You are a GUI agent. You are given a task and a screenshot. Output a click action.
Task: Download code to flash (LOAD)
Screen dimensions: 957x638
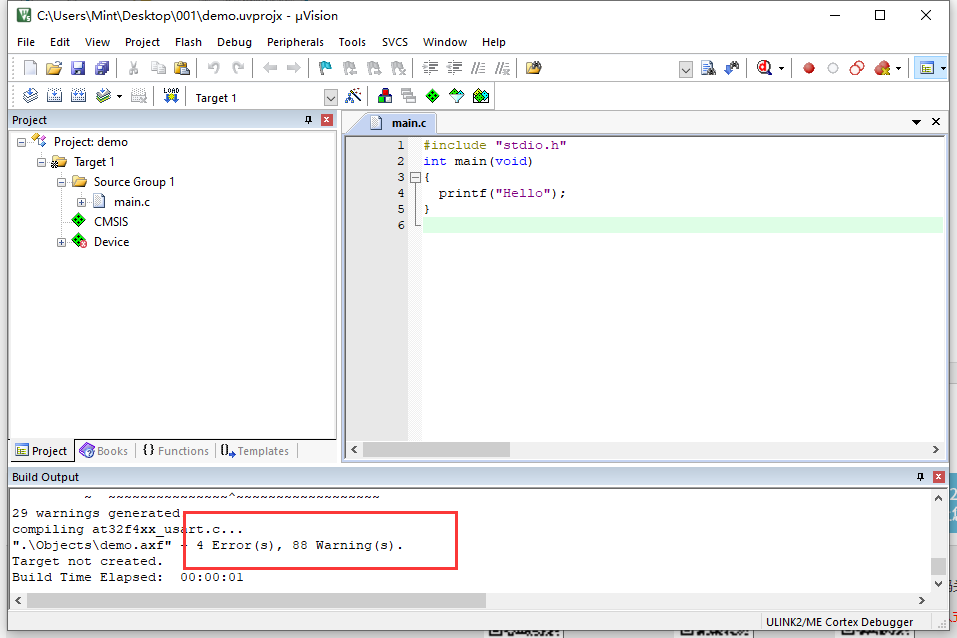tap(171, 96)
